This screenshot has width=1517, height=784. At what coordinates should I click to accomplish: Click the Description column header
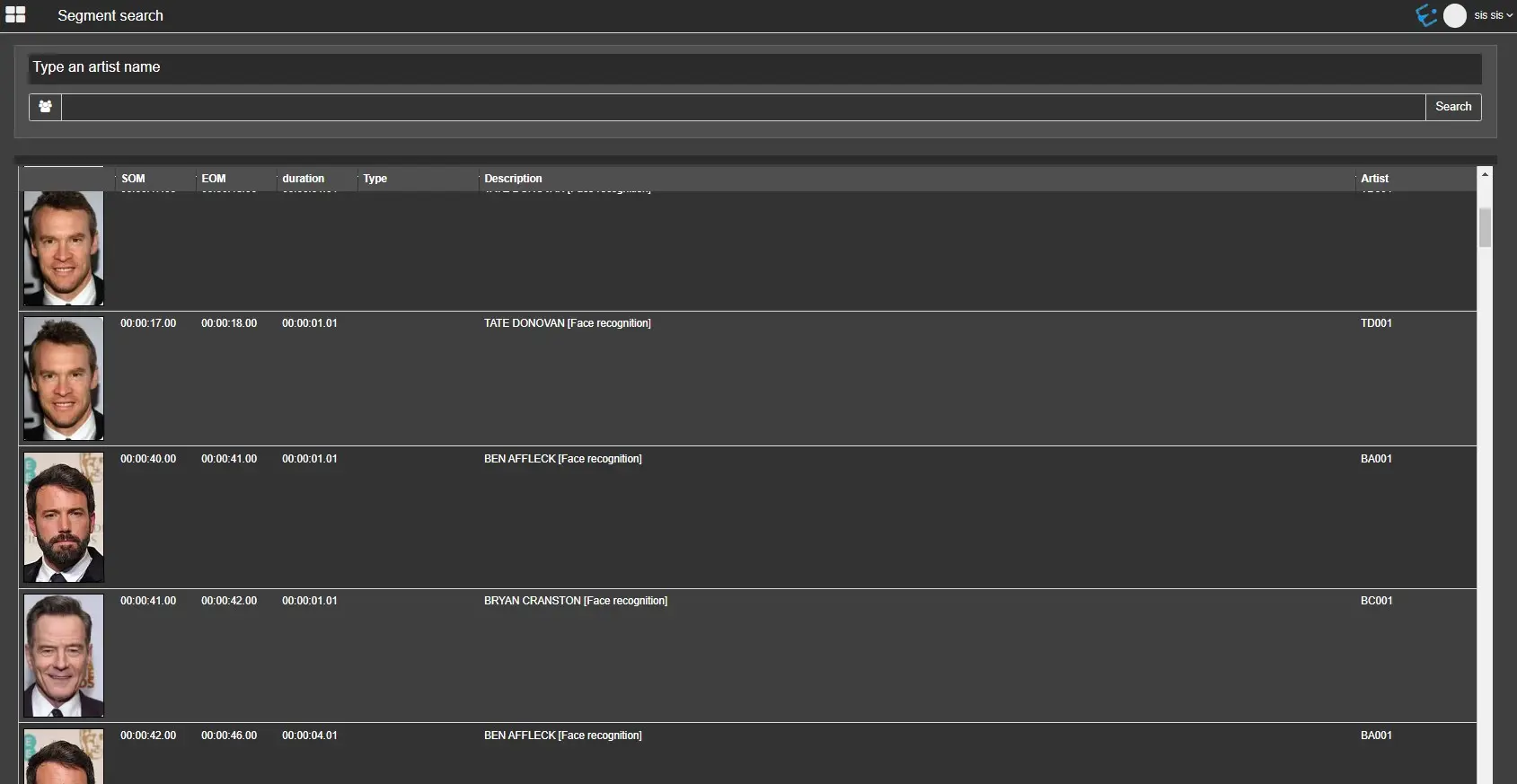tap(513, 179)
